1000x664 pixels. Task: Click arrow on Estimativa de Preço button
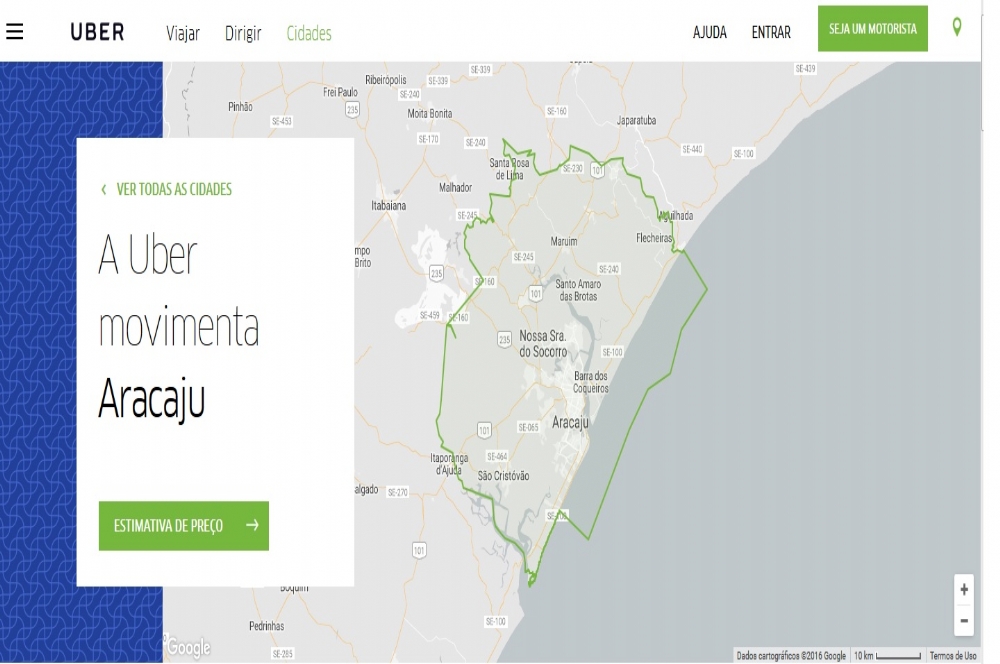(252, 525)
